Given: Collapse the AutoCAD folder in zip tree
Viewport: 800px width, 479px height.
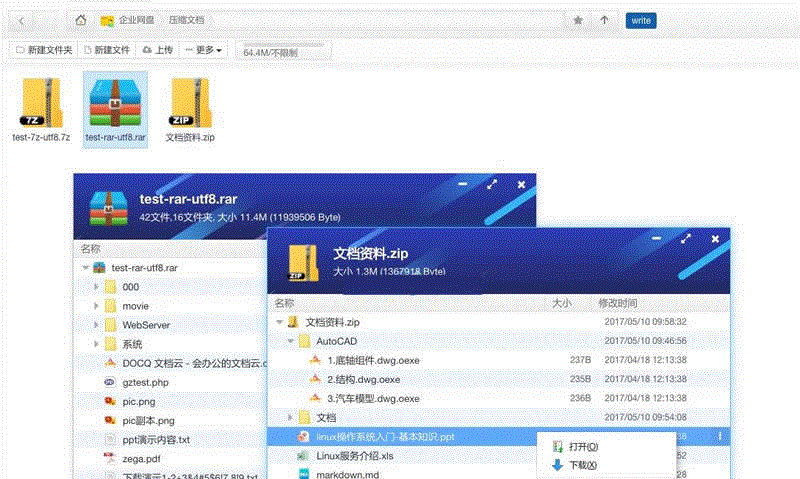Looking at the screenshot, I should 292,341.
